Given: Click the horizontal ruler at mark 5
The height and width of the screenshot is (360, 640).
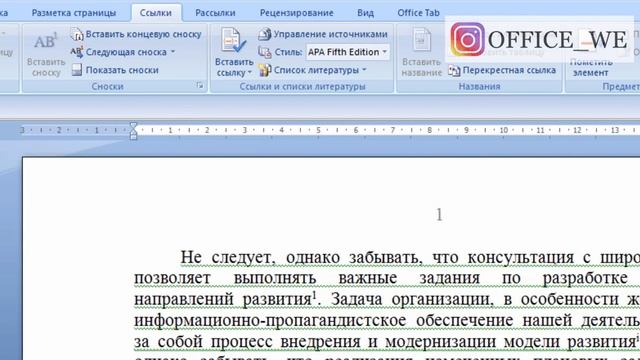Looking at the screenshot, I should click(318, 130).
